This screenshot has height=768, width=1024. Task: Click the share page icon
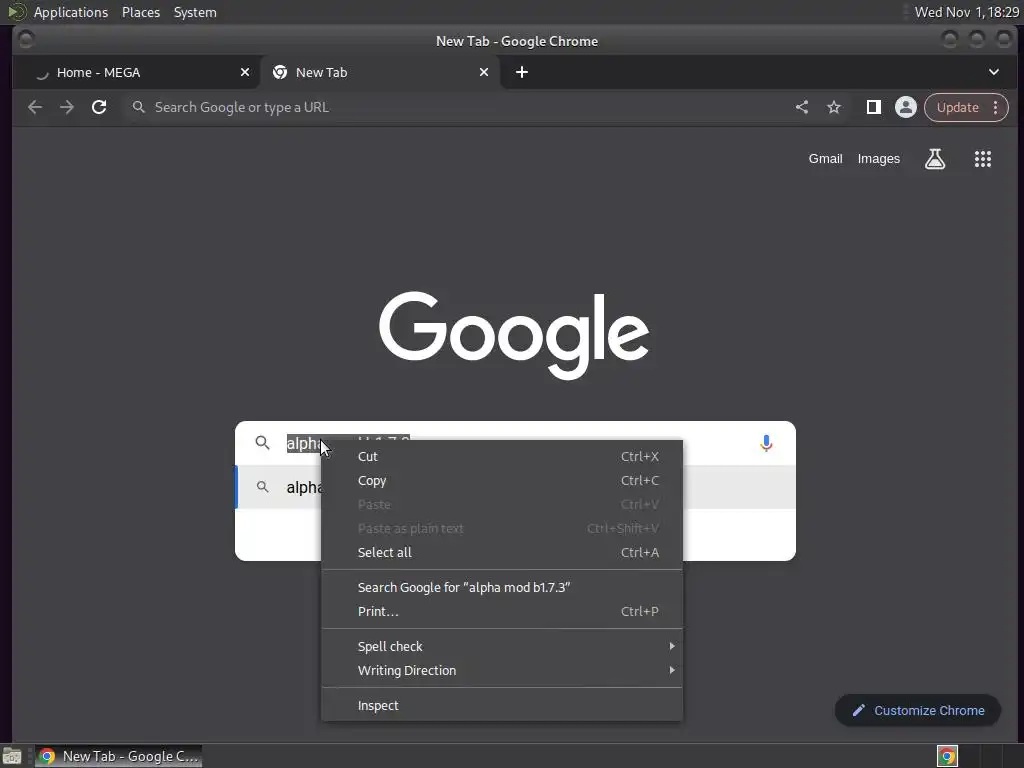(x=802, y=107)
